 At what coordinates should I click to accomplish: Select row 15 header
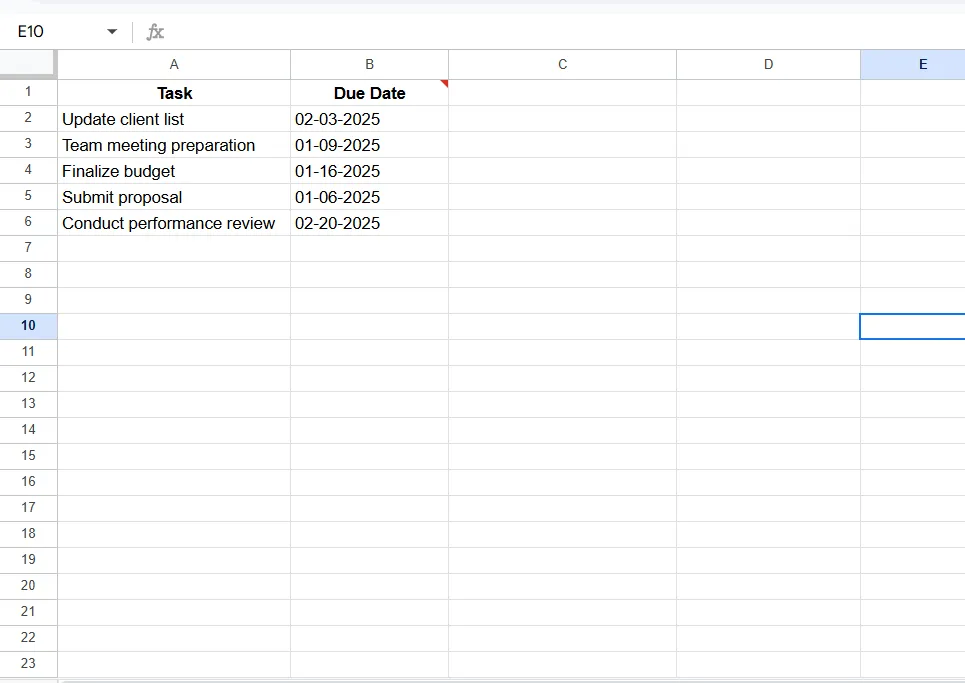coord(28,455)
